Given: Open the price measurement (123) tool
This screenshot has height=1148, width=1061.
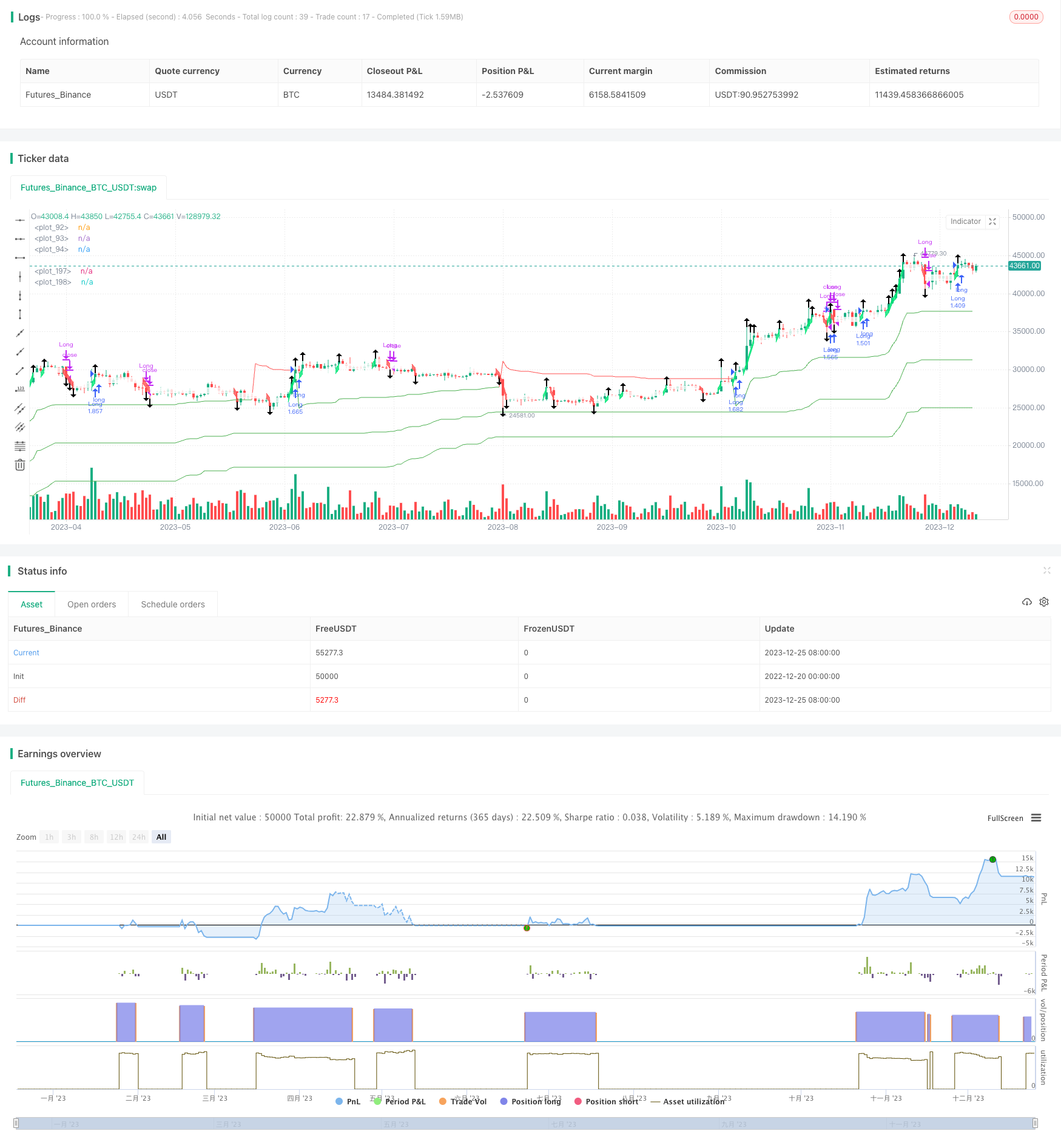Looking at the screenshot, I should (x=20, y=390).
